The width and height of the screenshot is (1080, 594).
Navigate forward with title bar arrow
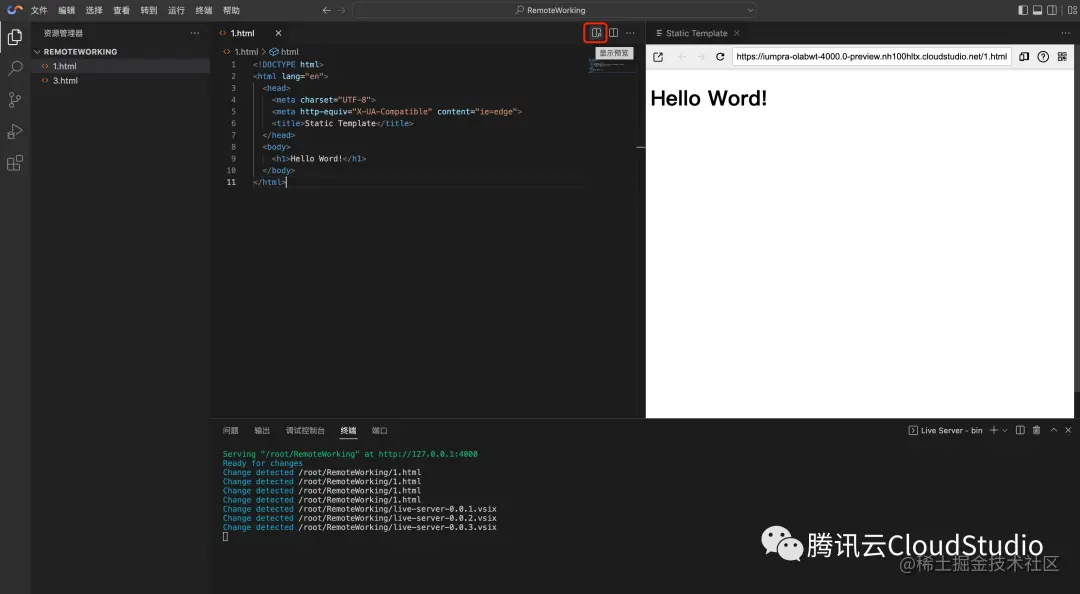341,10
